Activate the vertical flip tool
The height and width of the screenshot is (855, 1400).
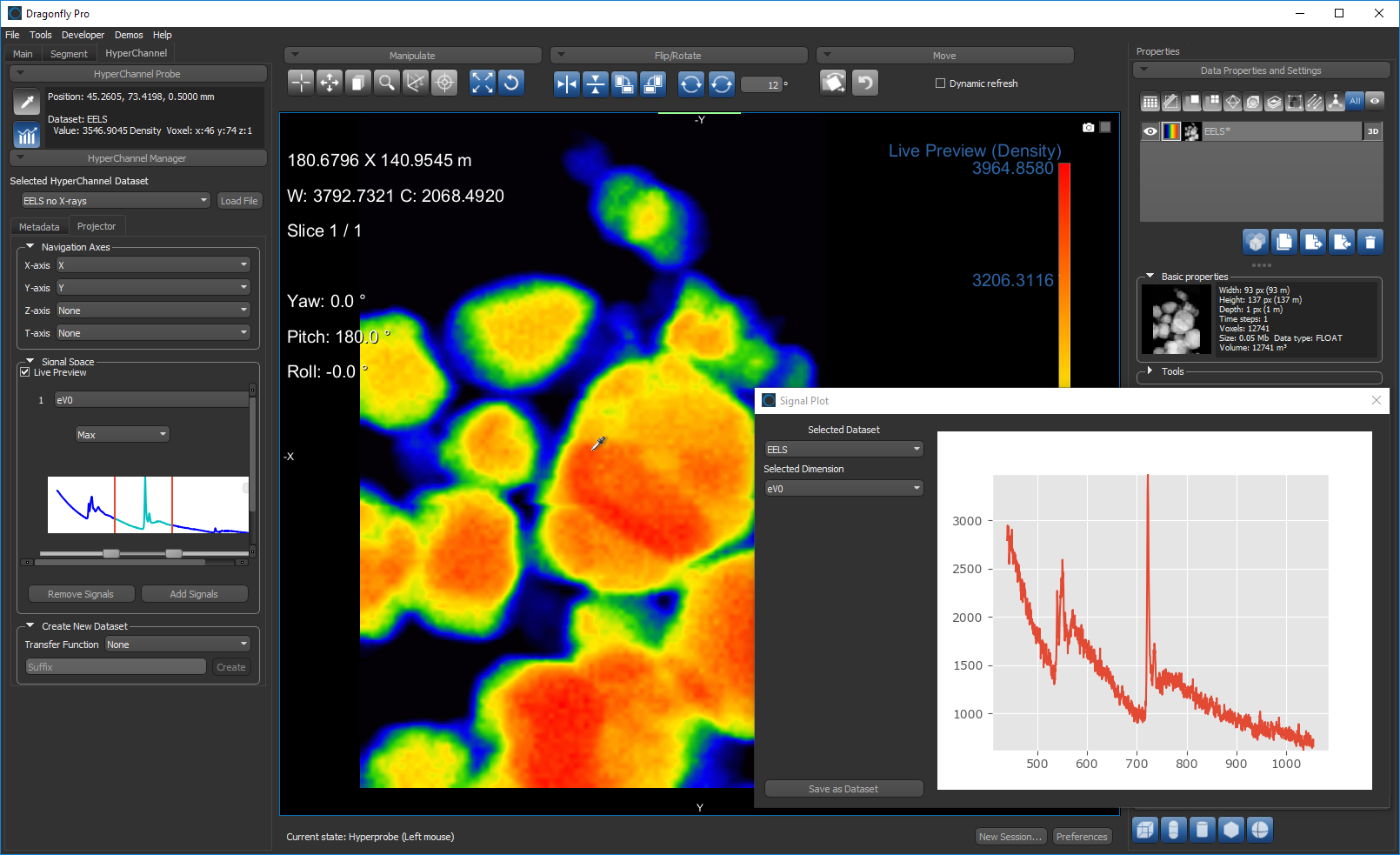[595, 83]
